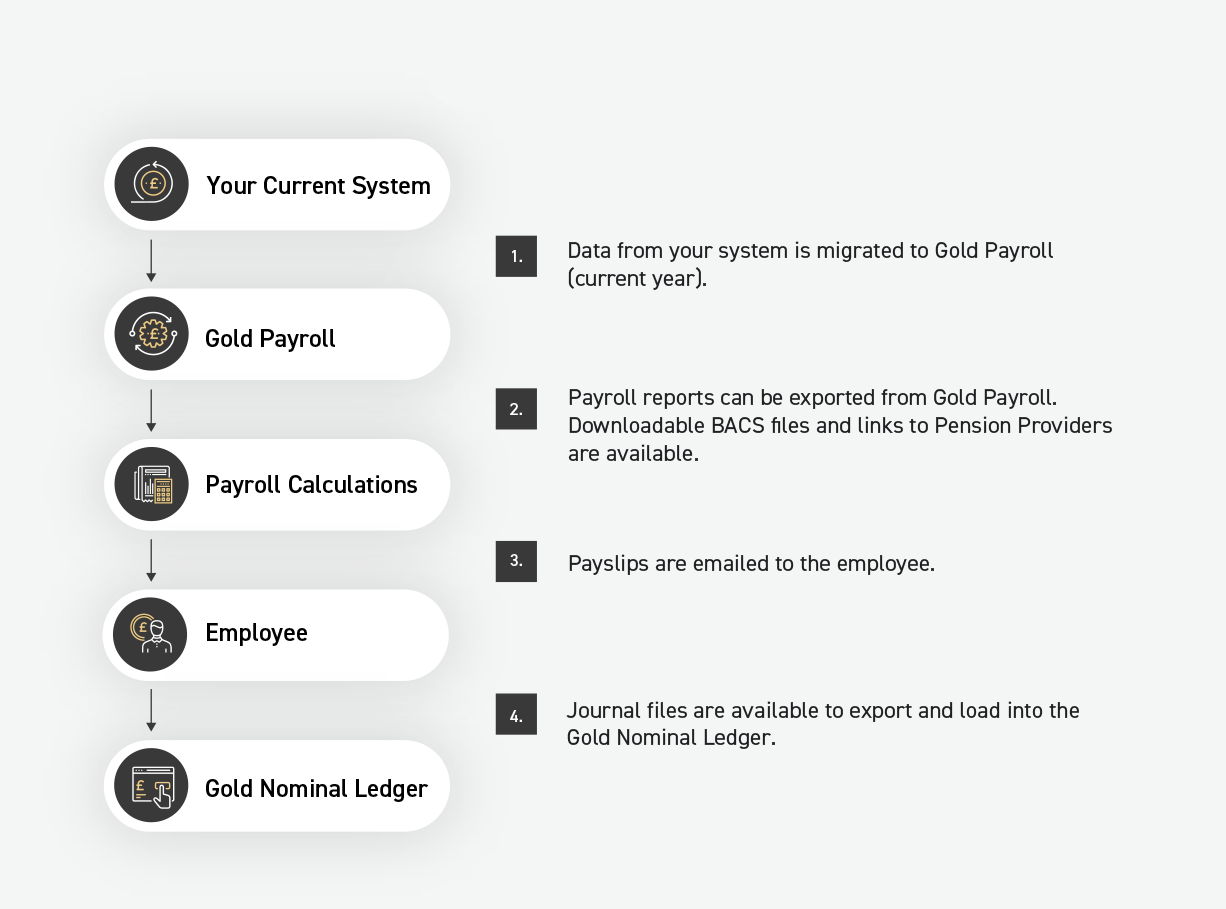
Task: Select the step 4 number badge
Action: [x=516, y=714]
